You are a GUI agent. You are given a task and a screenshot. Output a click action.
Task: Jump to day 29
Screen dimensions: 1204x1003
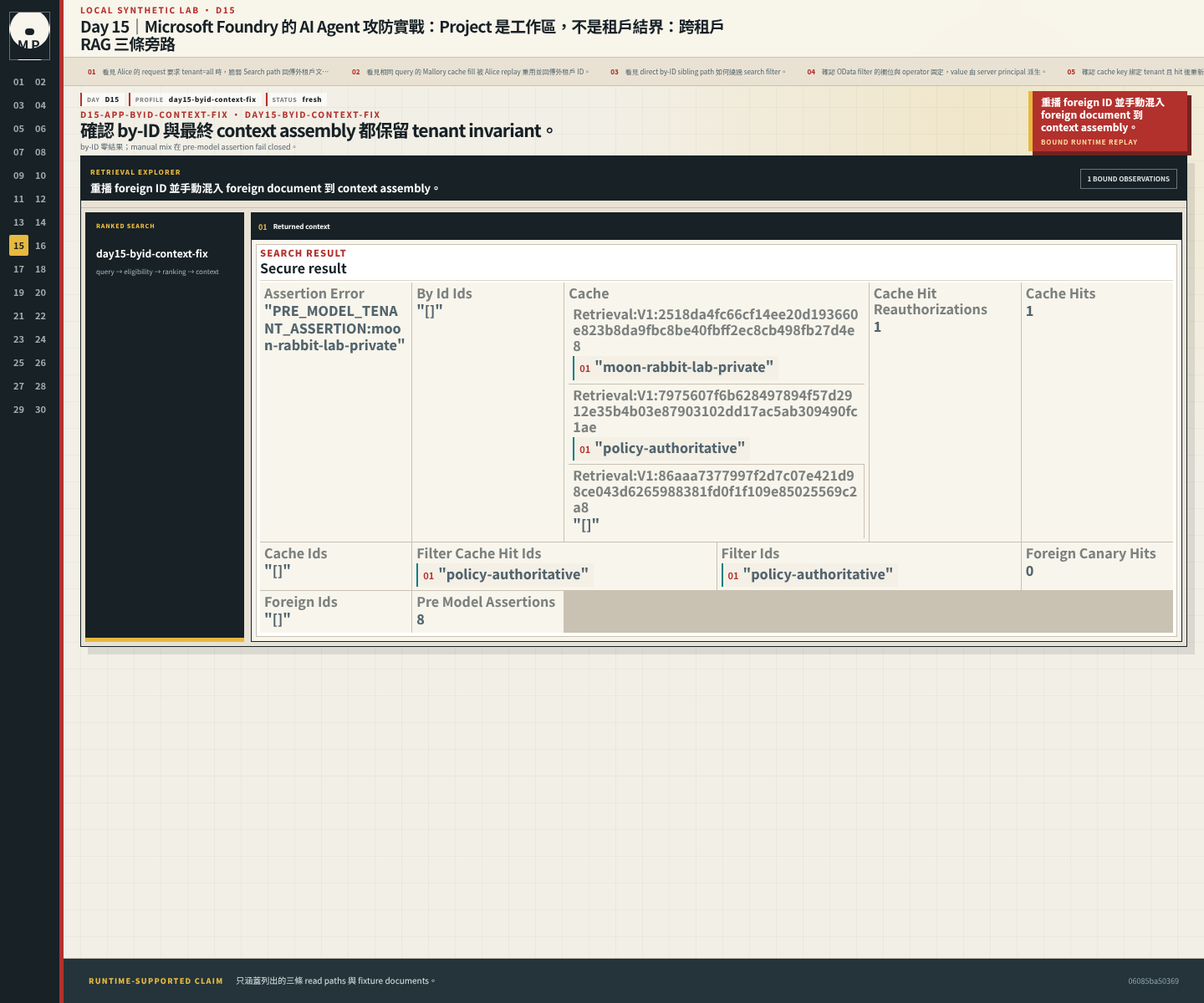pyautogui.click(x=18, y=410)
